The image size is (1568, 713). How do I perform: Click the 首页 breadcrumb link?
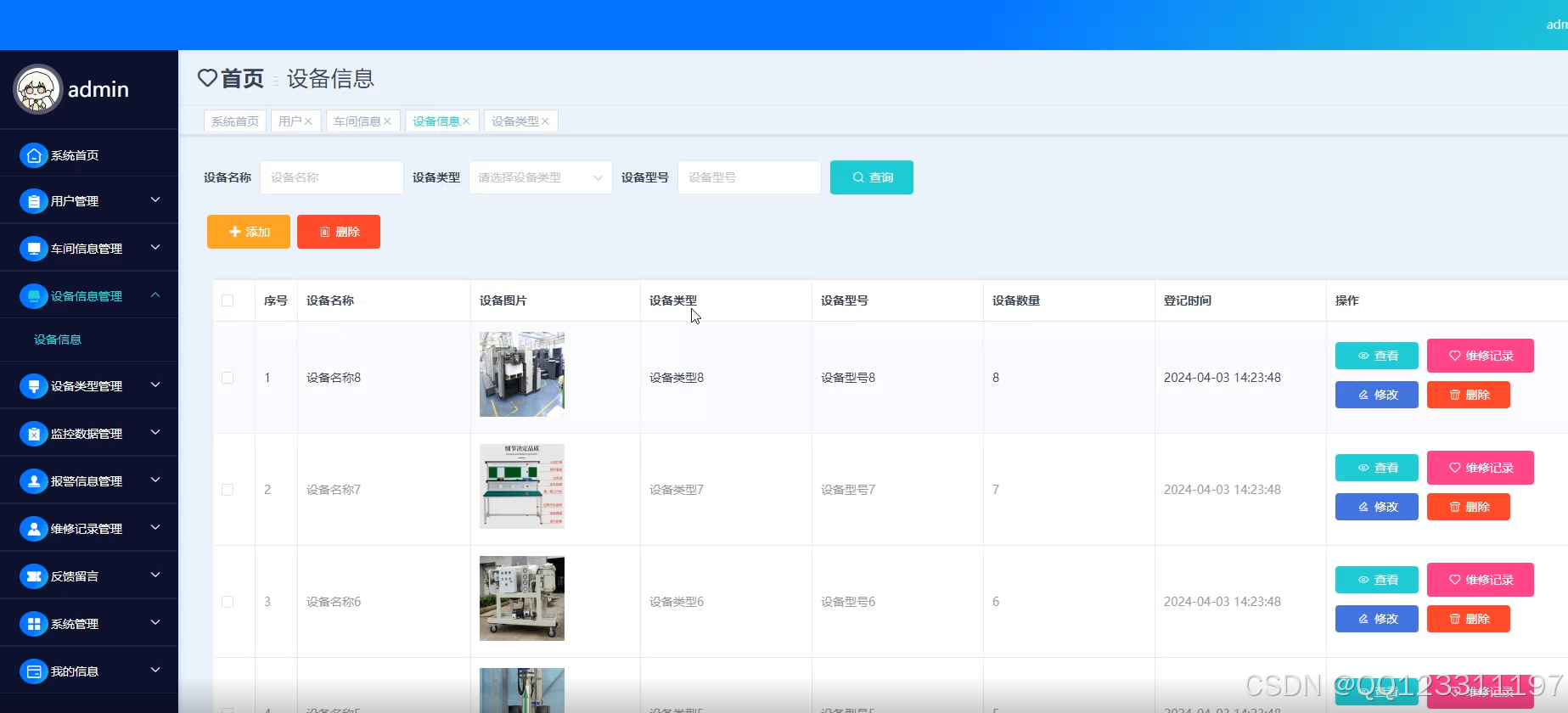[242, 79]
